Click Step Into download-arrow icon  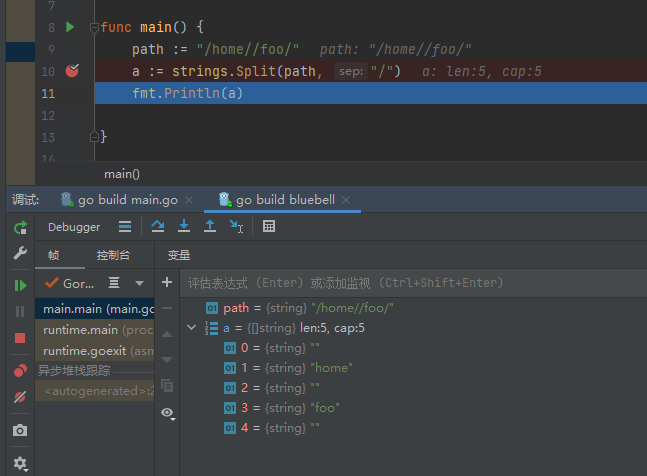coord(184,227)
